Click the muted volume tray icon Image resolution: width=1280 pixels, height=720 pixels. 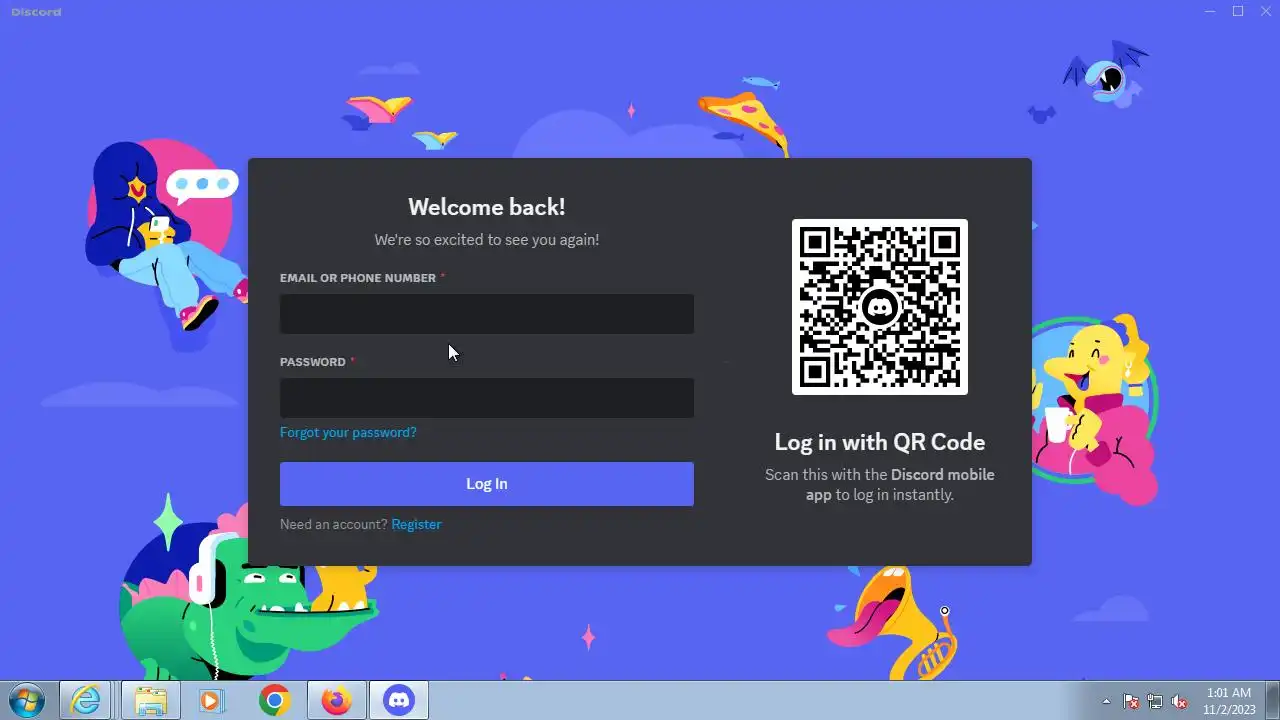tap(1179, 701)
